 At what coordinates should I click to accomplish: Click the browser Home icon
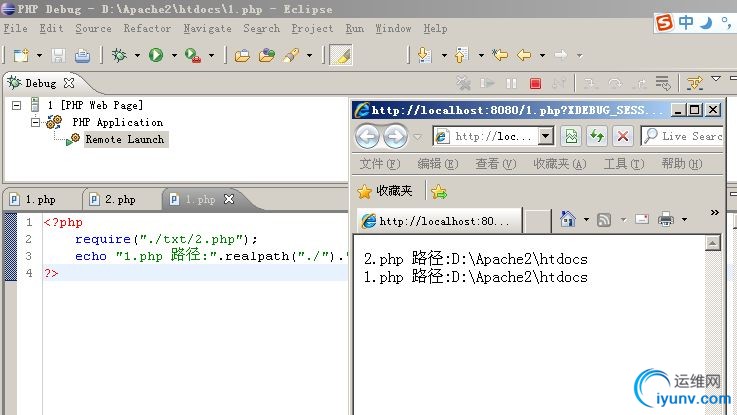pos(568,219)
